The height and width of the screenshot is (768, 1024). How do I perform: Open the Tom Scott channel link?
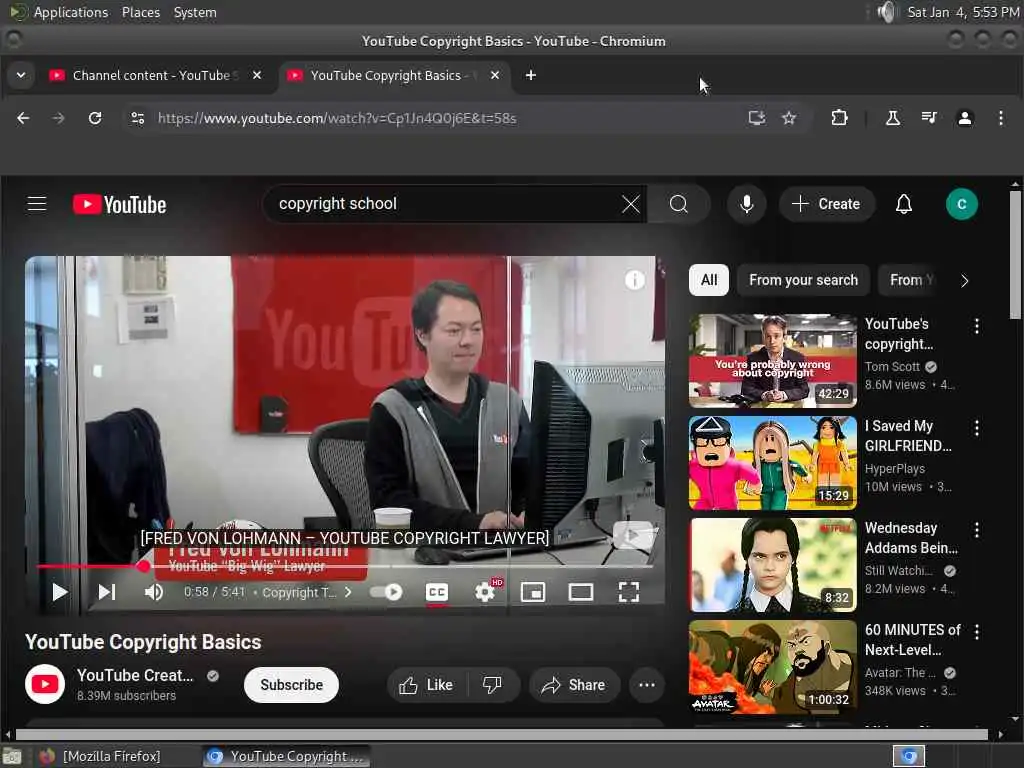892,366
